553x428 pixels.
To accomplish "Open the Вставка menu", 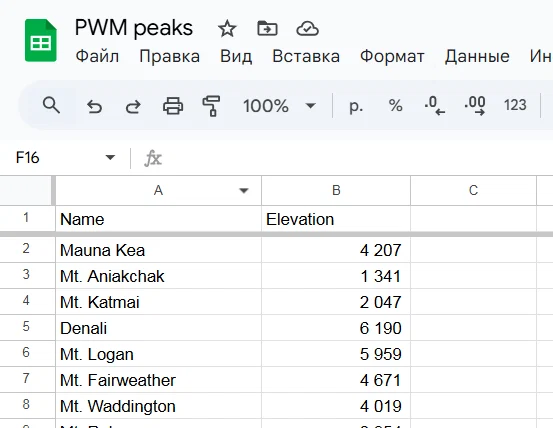I will (x=306, y=56).
